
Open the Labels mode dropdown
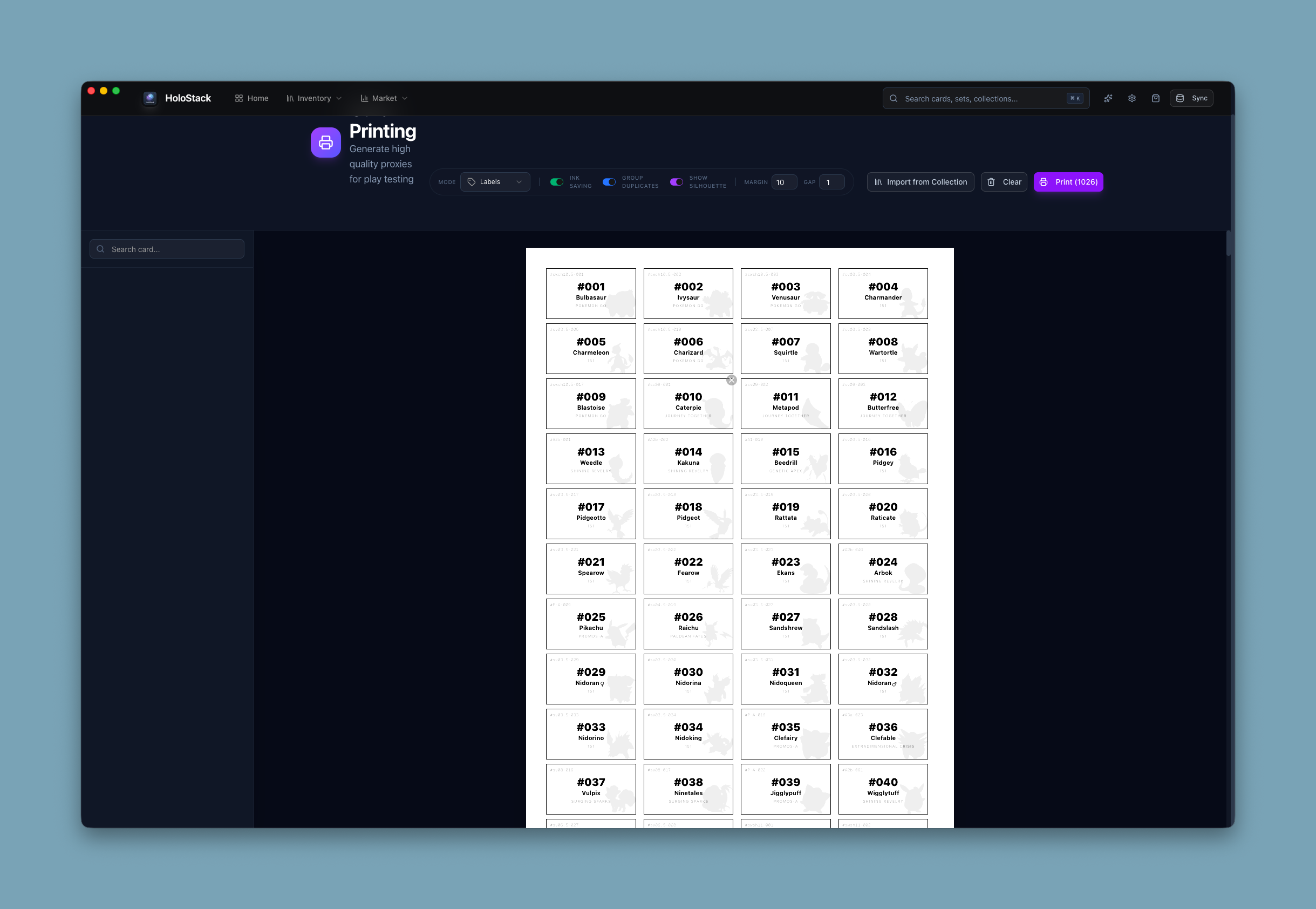[495, 182]
